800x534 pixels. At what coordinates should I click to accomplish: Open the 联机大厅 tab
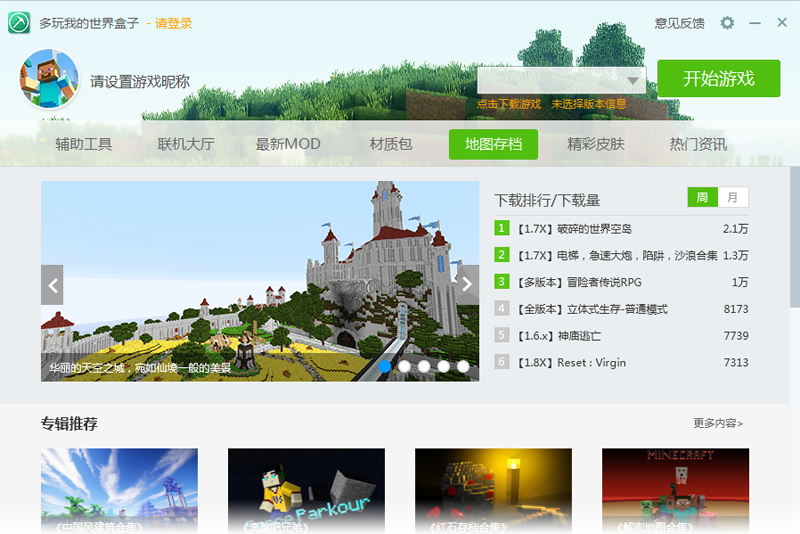tap(186, 144)
